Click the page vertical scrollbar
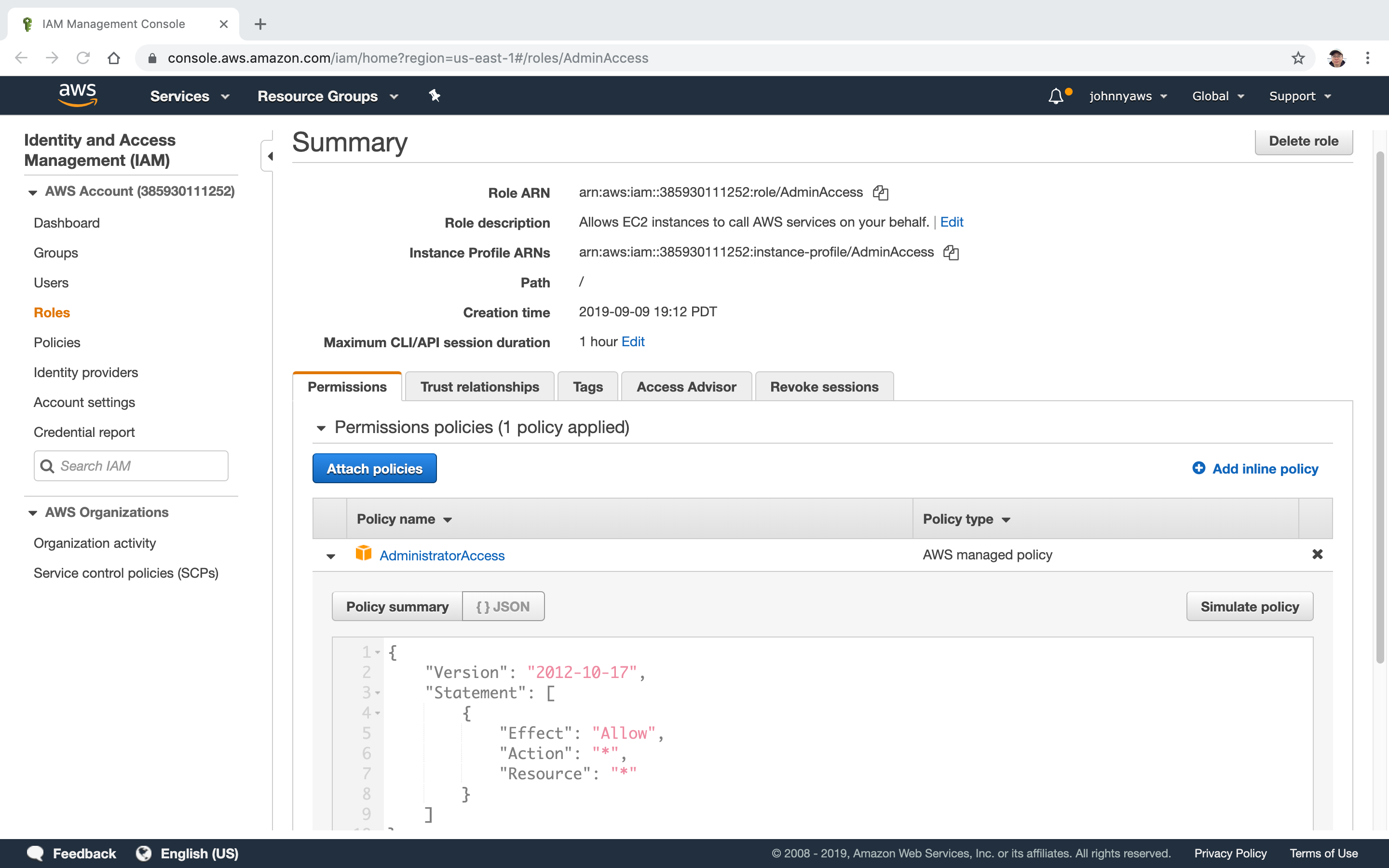This screenshot has width=1389, height=868. tap(1380, 407)
